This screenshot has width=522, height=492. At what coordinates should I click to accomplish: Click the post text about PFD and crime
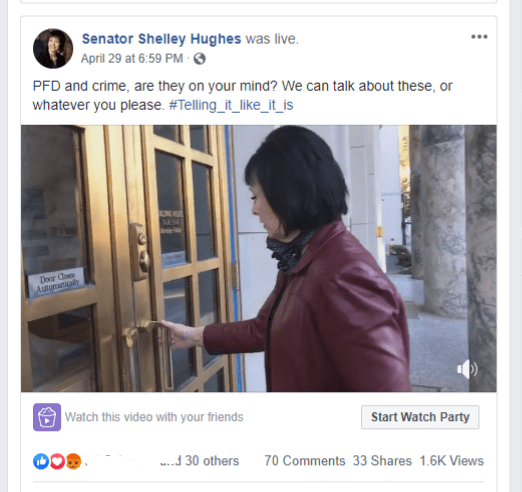pos(242,96)
